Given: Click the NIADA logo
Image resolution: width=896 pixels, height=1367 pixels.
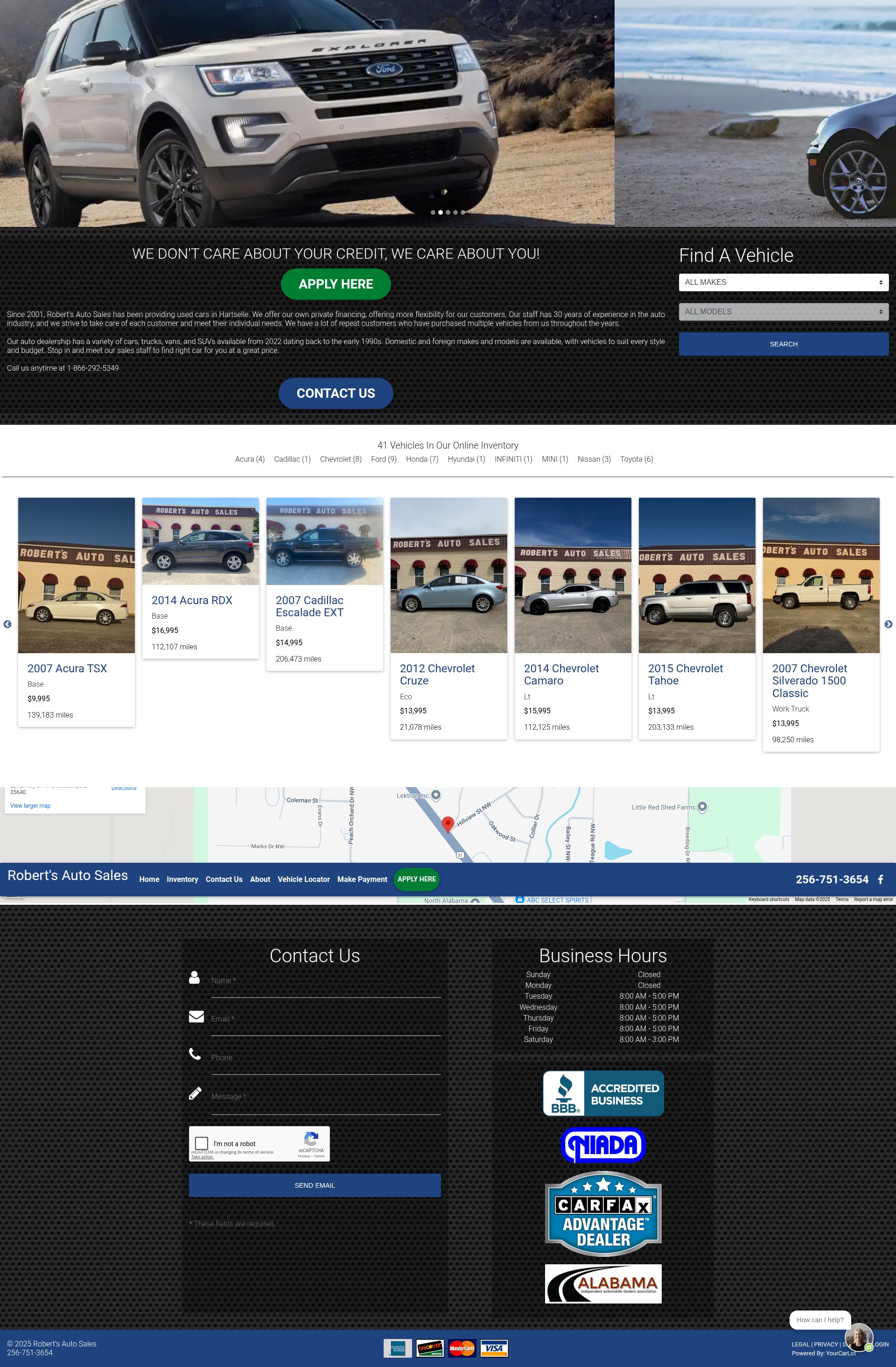Looking at the screenshot, I should tap(603, 1145).
